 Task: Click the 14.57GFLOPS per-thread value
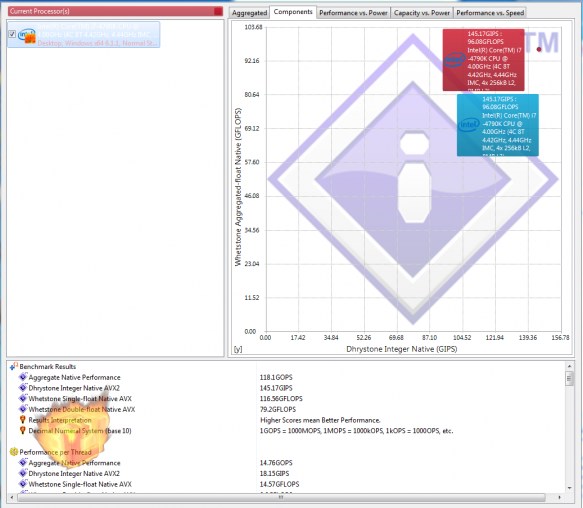279,485
